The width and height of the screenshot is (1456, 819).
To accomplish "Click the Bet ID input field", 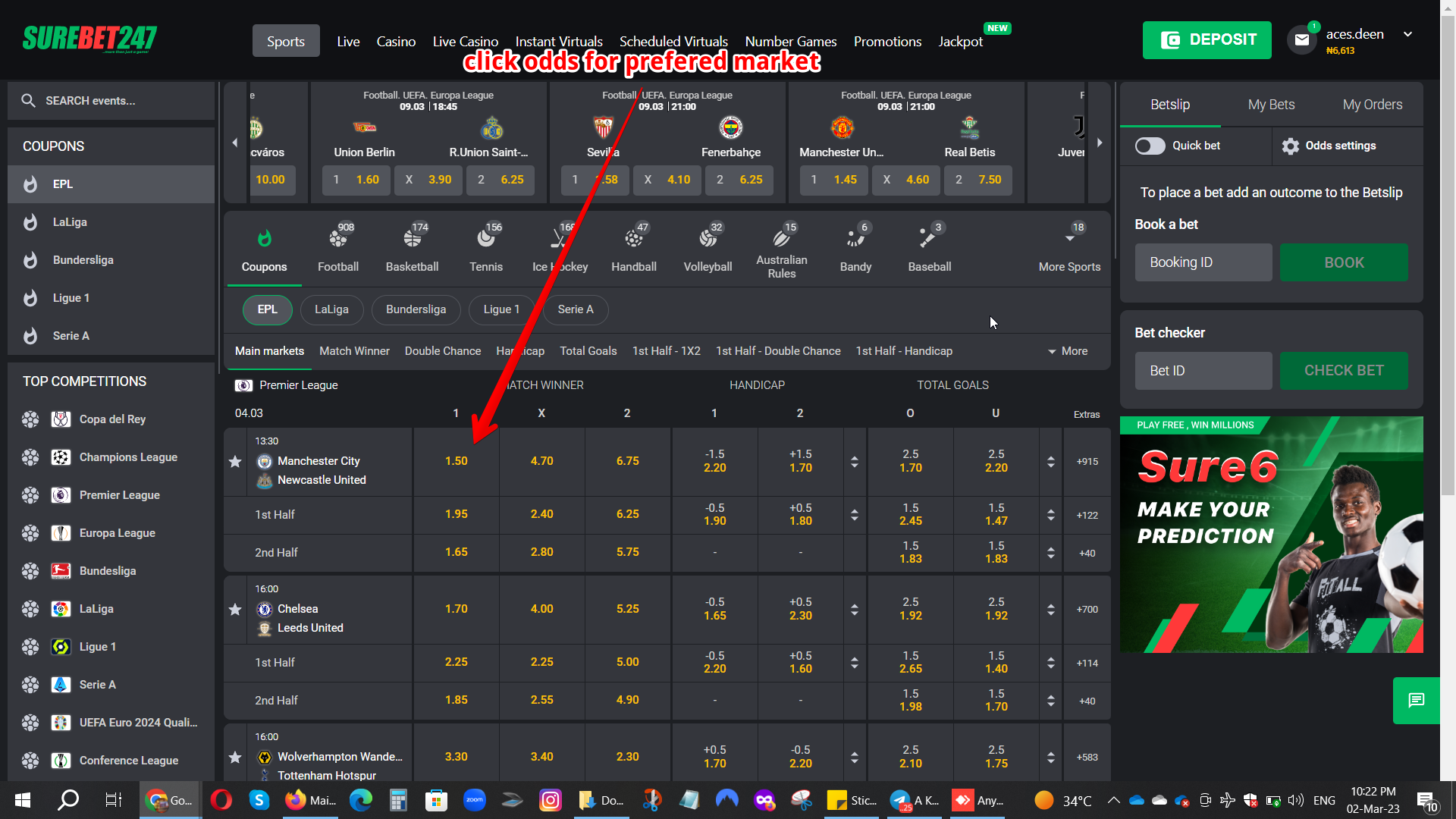I will tap(1203, 371).
